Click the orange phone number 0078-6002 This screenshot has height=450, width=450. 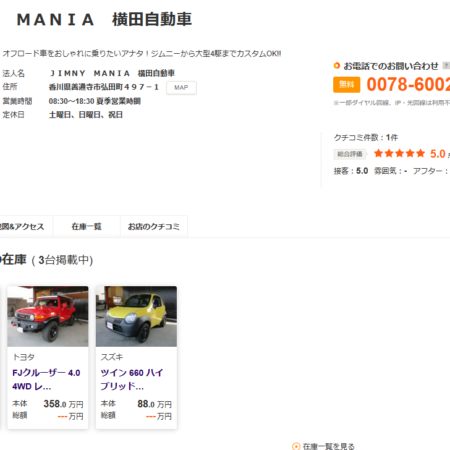(x=408, y=84)
